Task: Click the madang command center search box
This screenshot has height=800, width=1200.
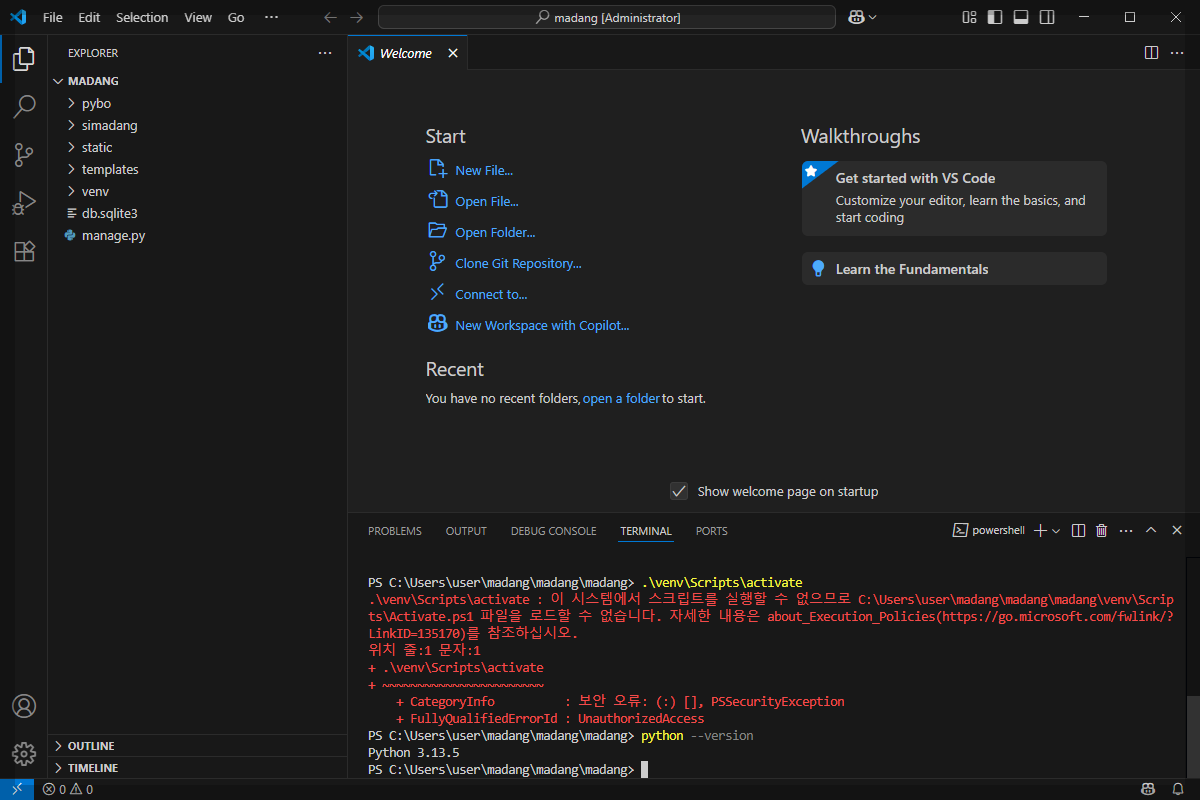Action: click(x=607, y=17)
